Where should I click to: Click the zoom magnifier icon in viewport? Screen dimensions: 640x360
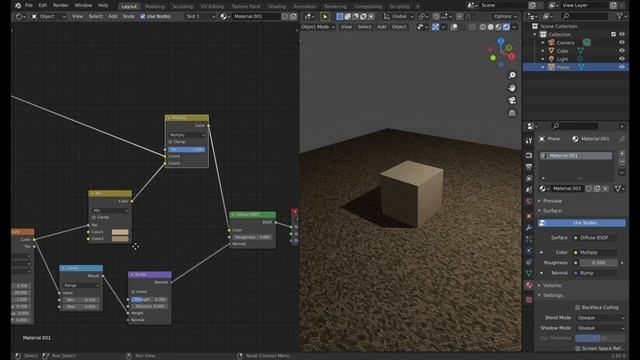click(512, 76)
